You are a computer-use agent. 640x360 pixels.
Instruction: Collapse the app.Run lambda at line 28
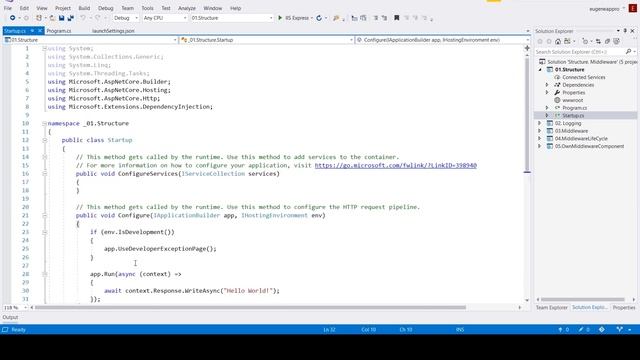[x=44, y=274]
